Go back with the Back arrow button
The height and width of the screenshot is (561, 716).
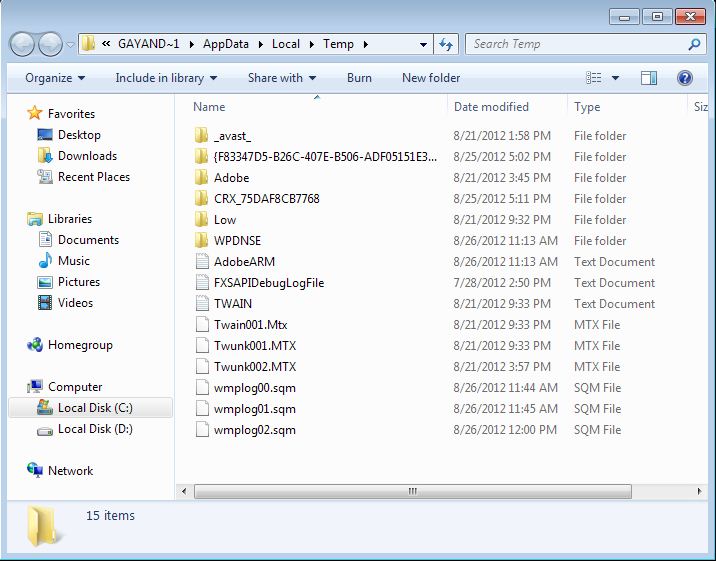tap(22, 44)
